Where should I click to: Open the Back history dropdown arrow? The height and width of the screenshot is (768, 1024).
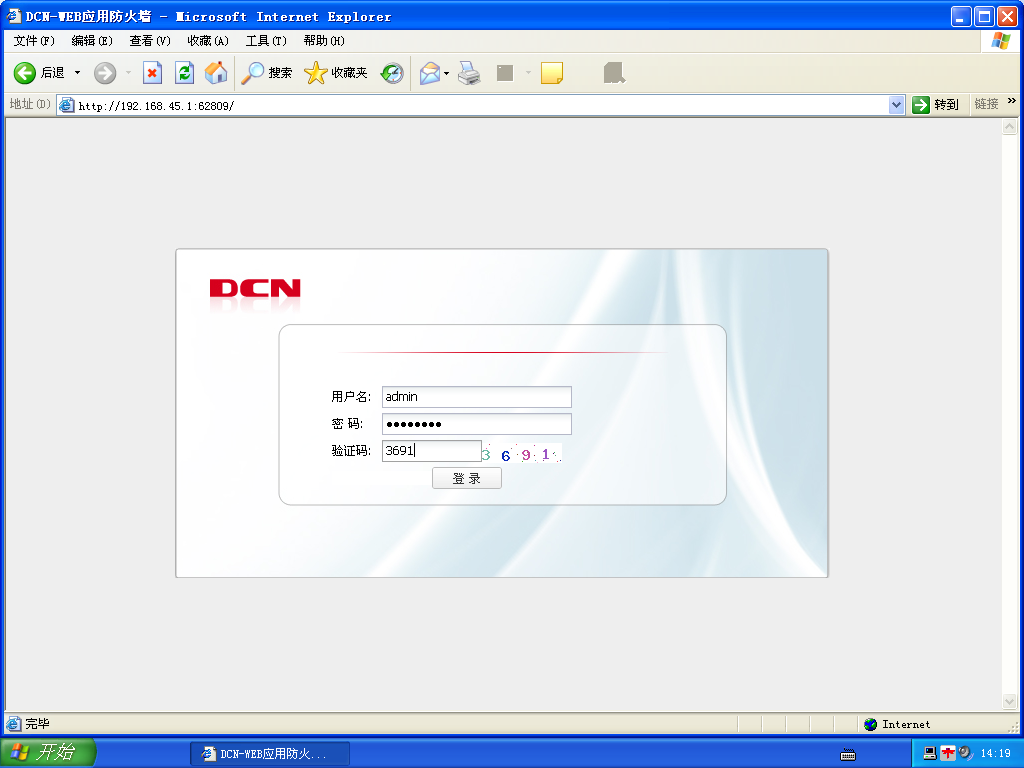point(77,72)
